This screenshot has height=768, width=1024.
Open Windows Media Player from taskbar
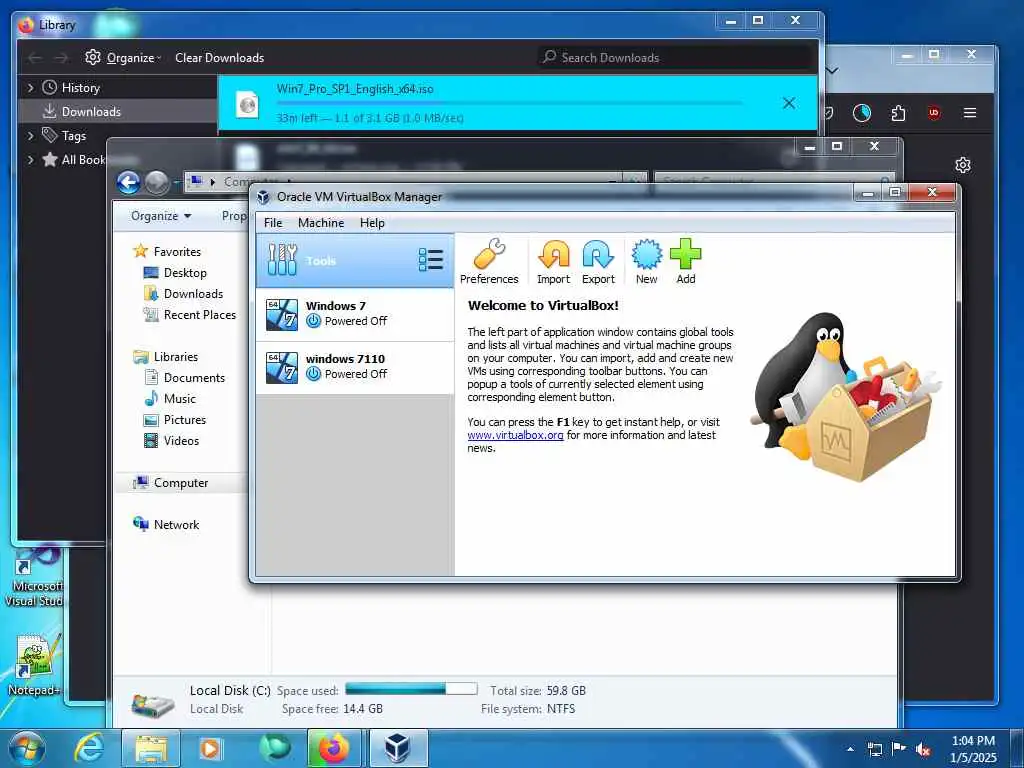pos(210,748)
